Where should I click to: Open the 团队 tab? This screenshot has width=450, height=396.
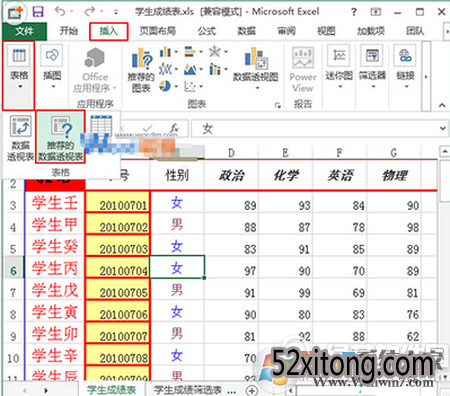pos(415,31)
